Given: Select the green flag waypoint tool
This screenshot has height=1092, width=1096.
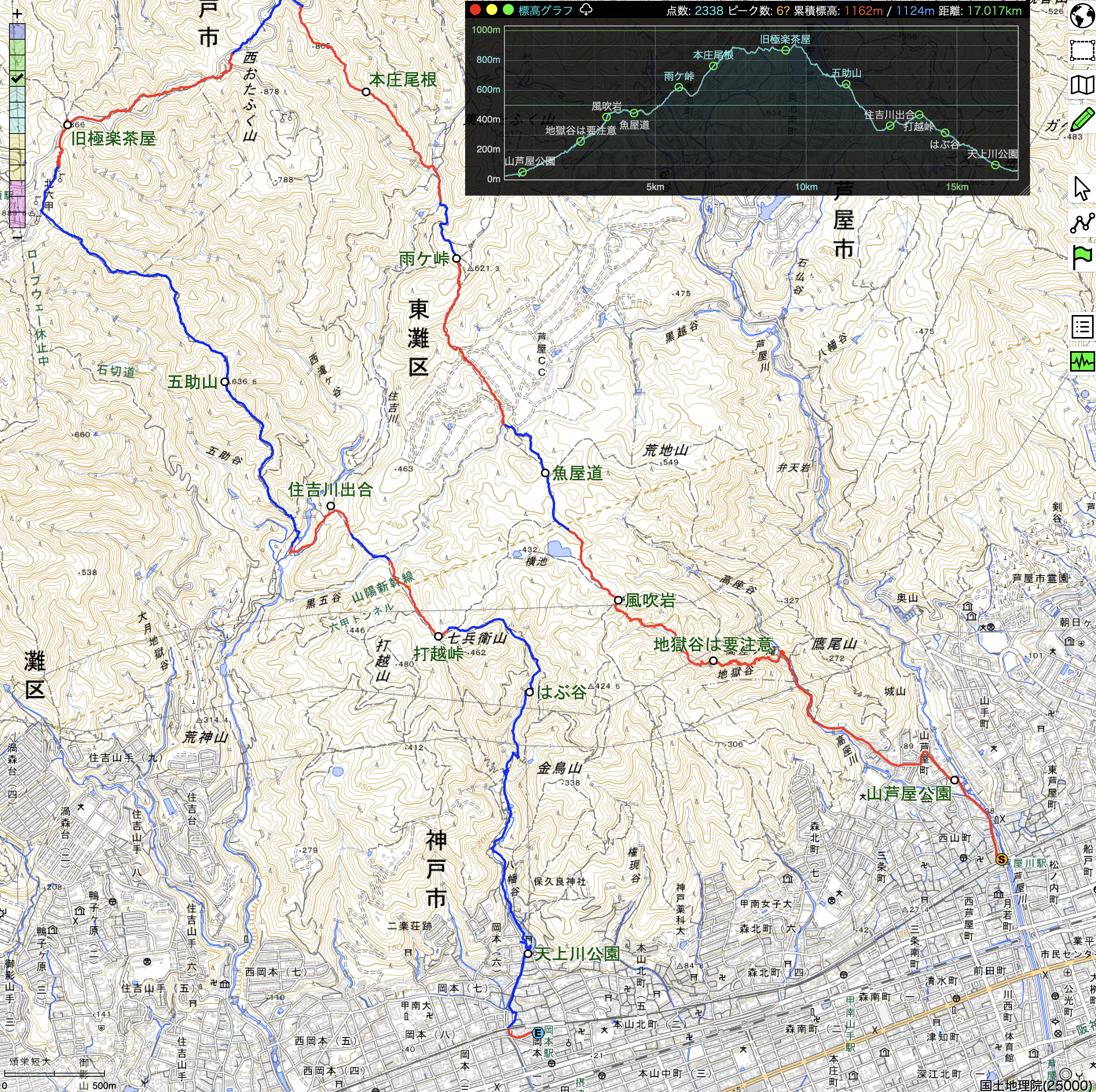Looking at the screenshot, I should click(1082, 258).
